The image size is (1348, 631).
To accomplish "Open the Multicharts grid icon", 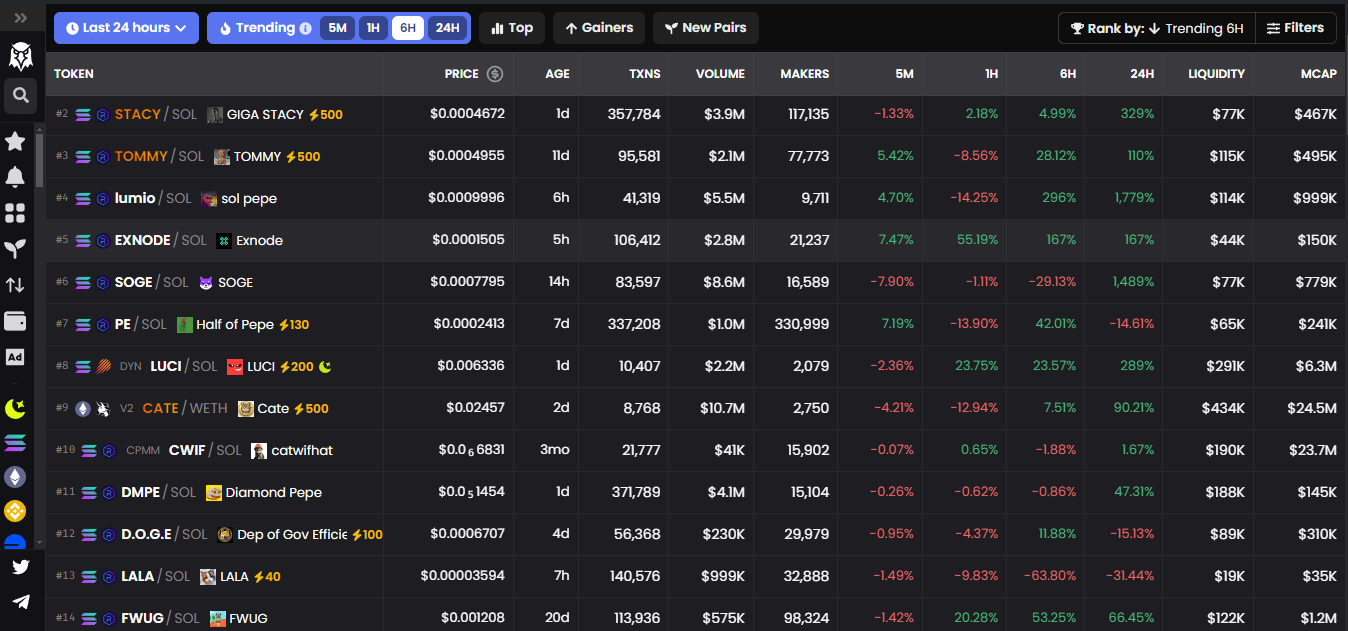I will tap(15, 213).
